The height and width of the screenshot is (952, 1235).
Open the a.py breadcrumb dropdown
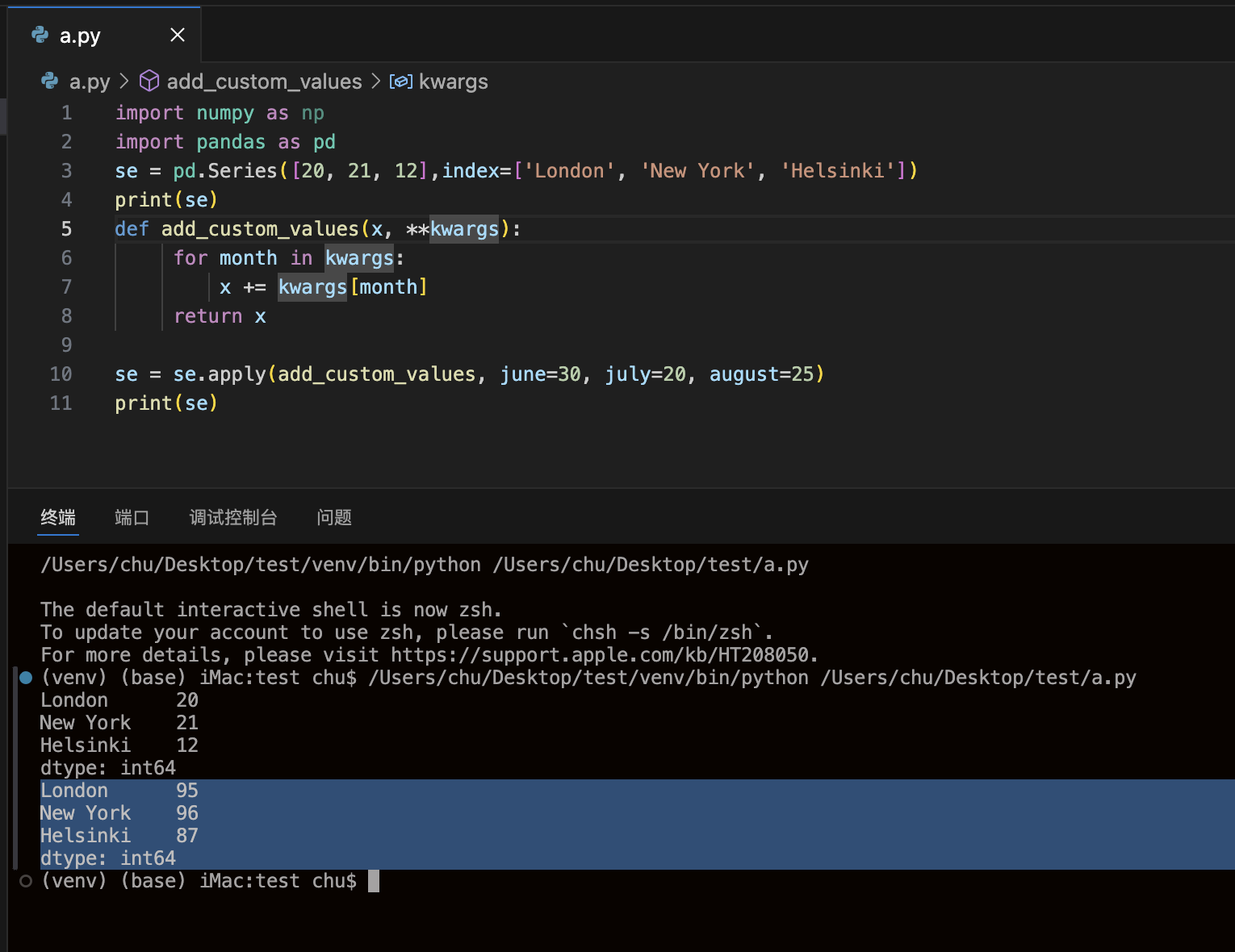pos(89,81)
